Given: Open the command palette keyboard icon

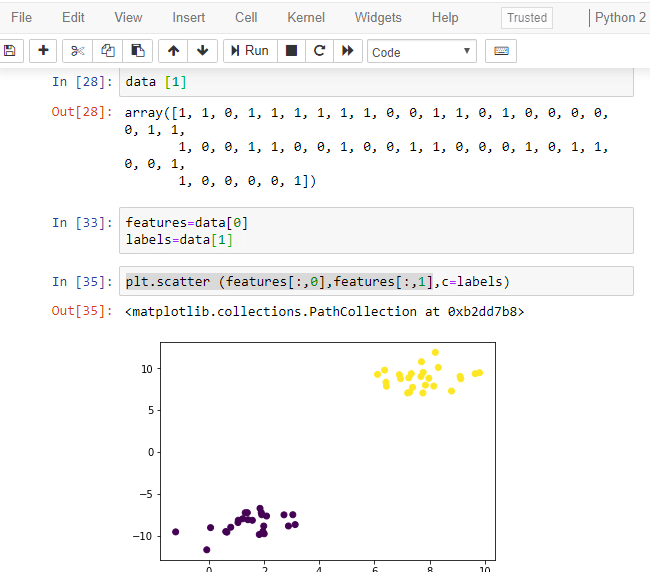Looking at the screenshot, I should click(x=502, y=51).
